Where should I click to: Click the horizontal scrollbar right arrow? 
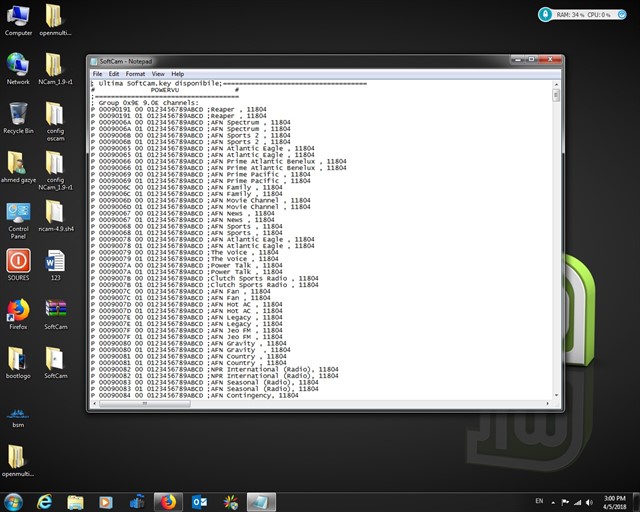click(x=547, y=403)
